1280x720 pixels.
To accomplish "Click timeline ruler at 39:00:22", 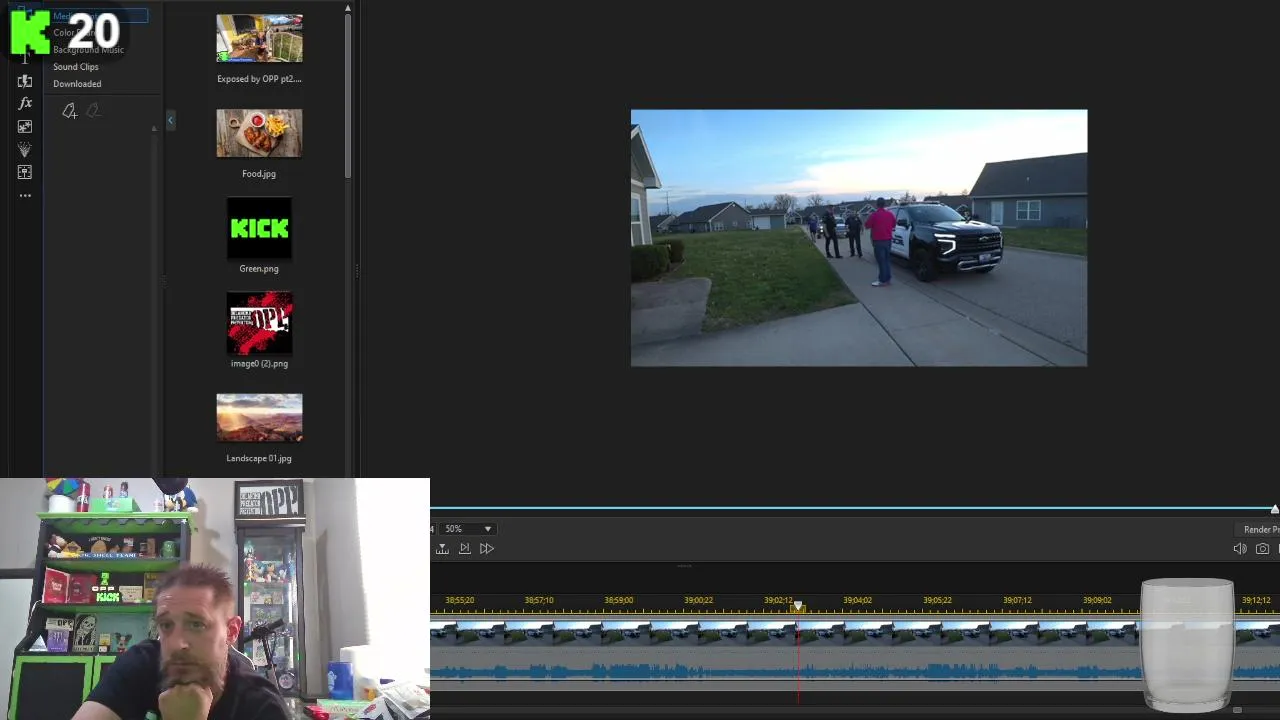I will (x=698, y=601).
